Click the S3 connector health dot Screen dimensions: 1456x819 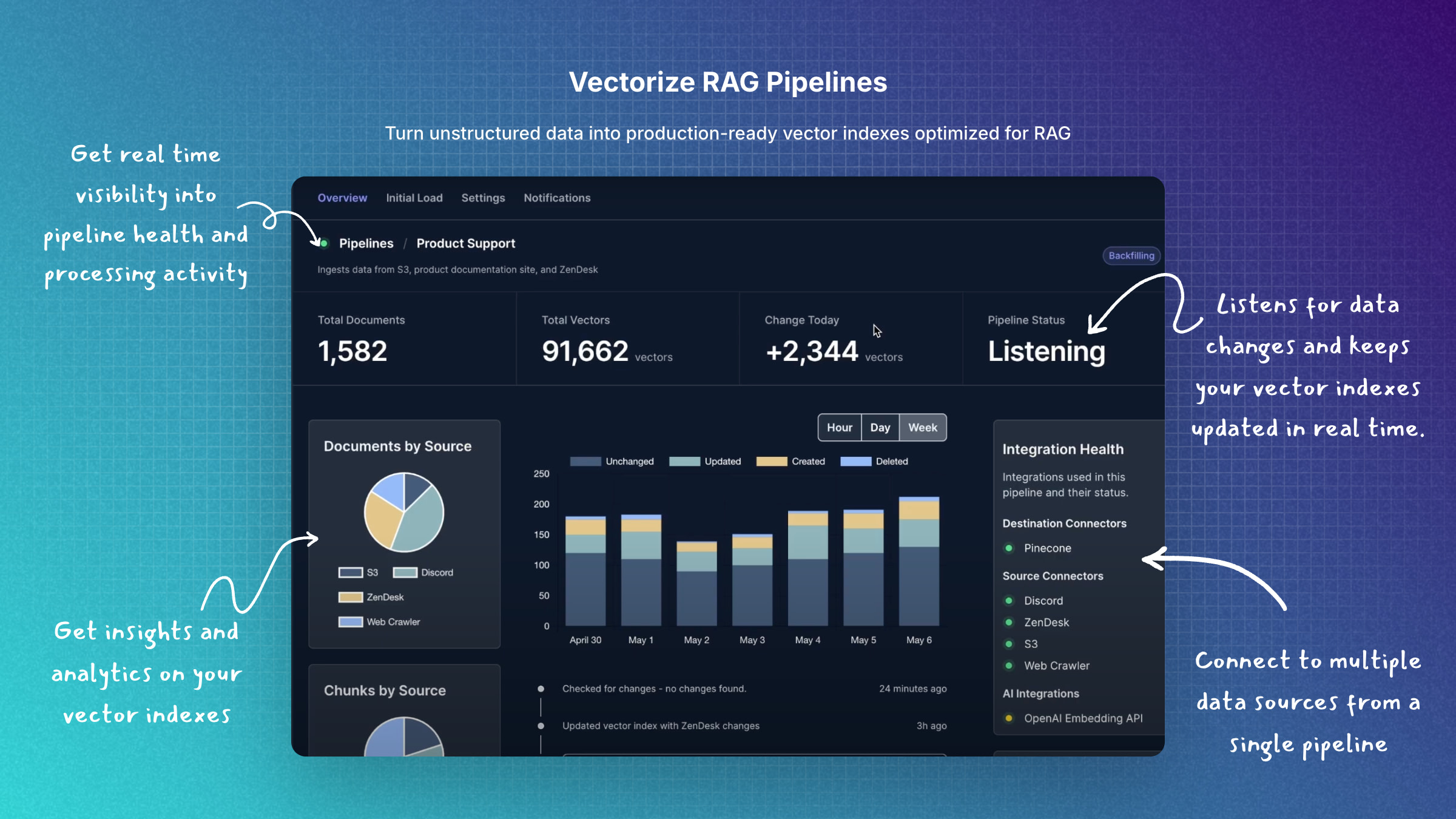[1009, 644]
